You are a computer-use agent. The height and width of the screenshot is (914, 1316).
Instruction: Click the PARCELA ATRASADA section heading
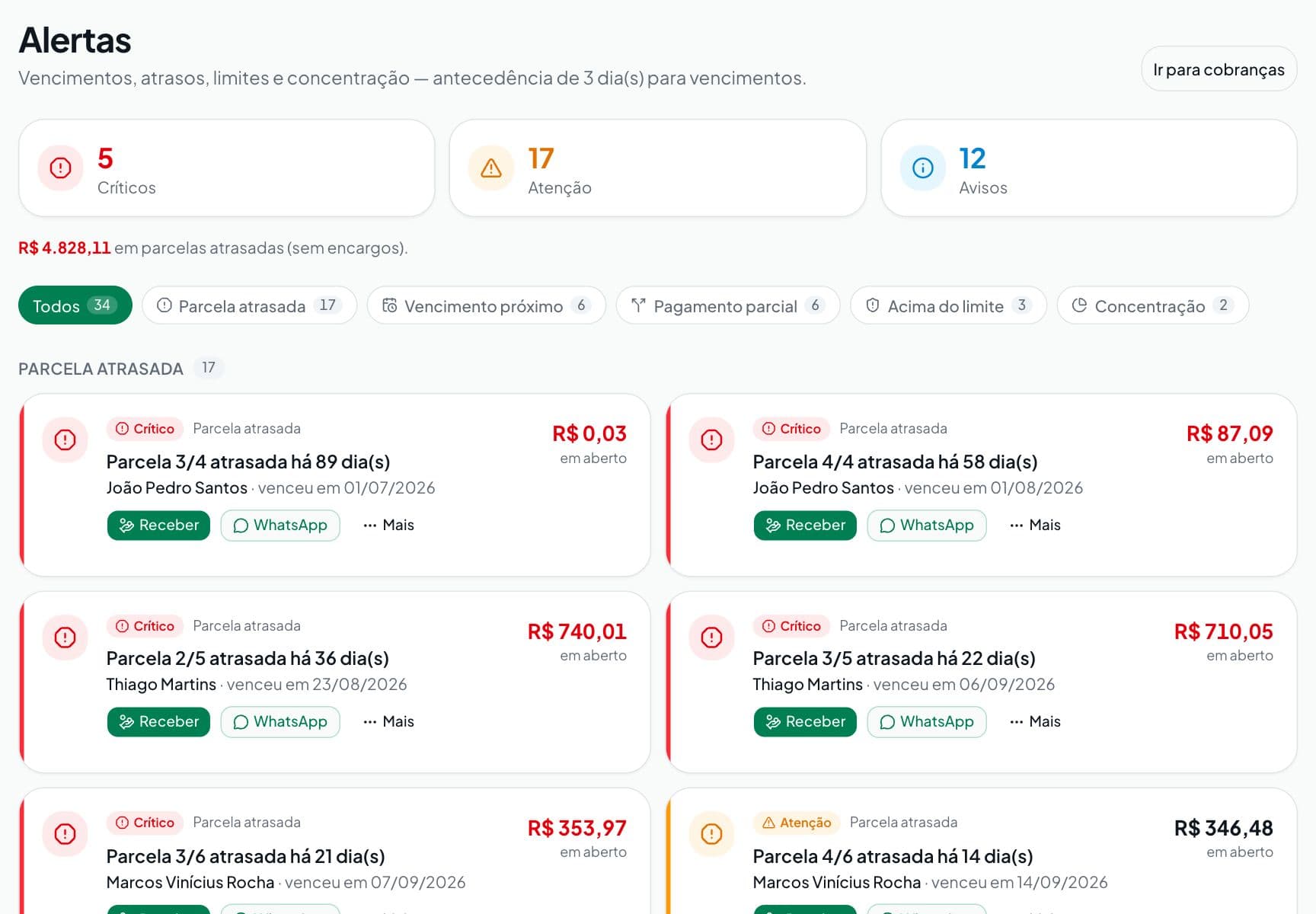(x=101, y=369)
